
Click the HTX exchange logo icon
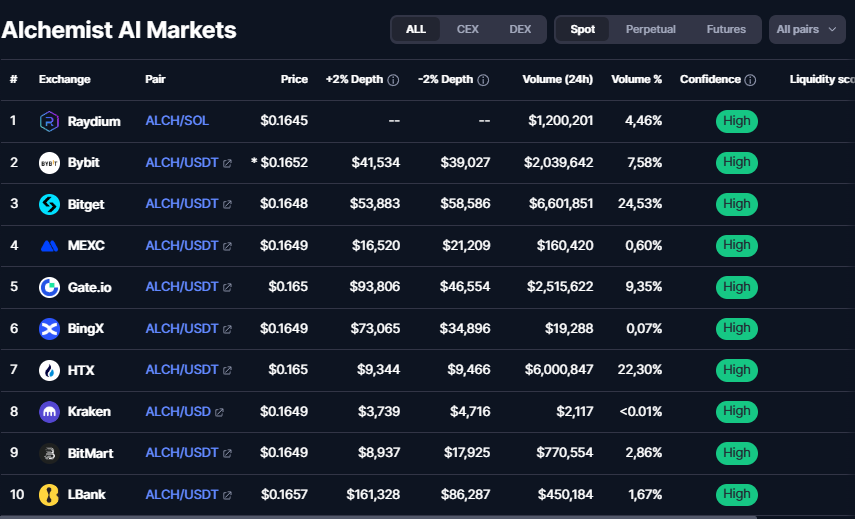(49, 370)
